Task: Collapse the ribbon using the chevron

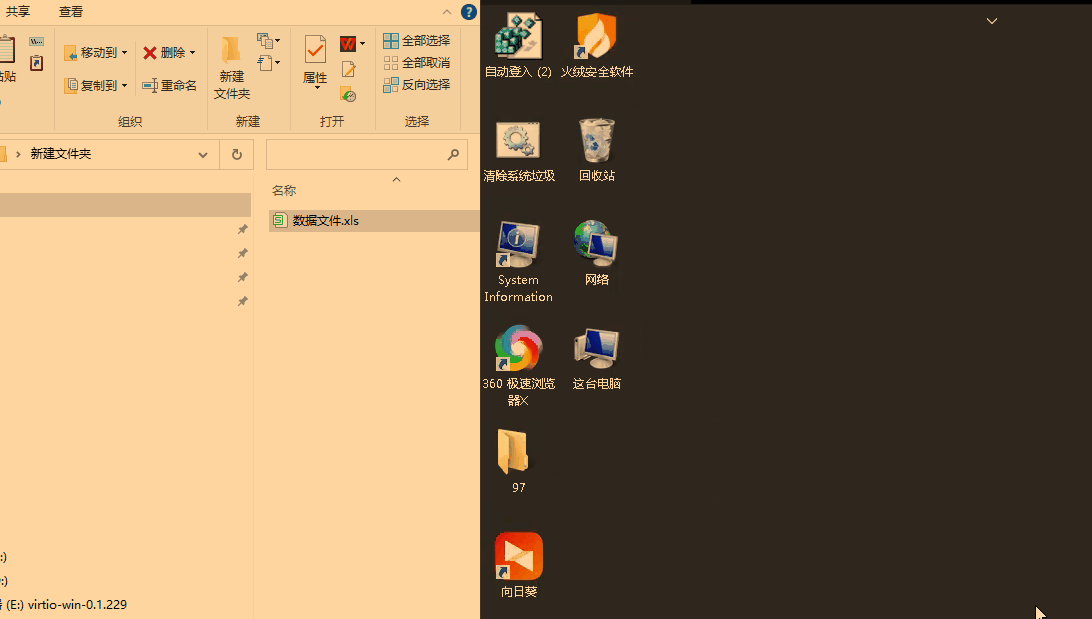Action: click(447, 12)
